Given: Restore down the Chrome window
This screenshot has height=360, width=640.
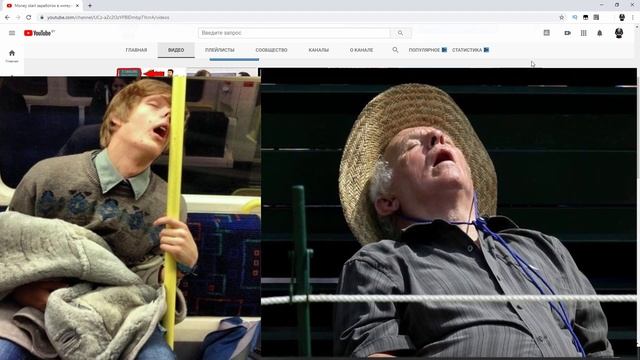Looking at the screenshot, I should click(617, 5).
